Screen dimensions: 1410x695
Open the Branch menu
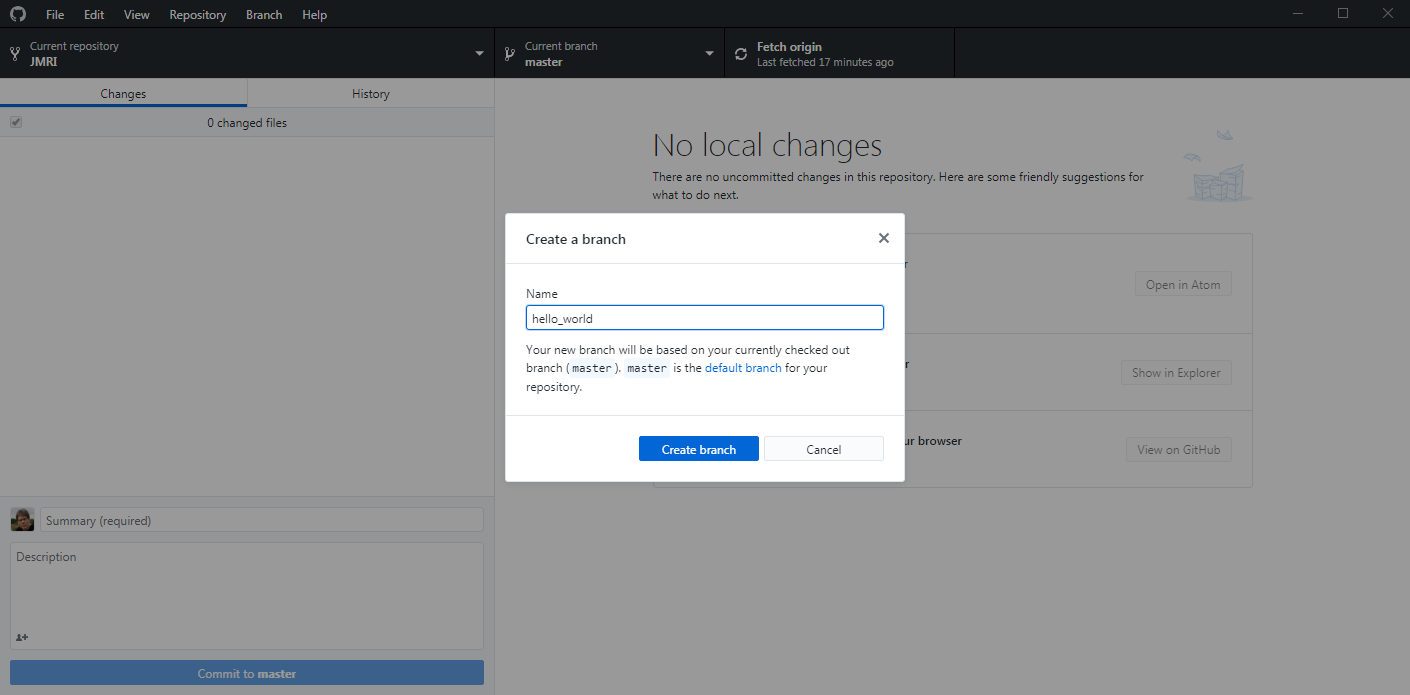pos(264,15)
